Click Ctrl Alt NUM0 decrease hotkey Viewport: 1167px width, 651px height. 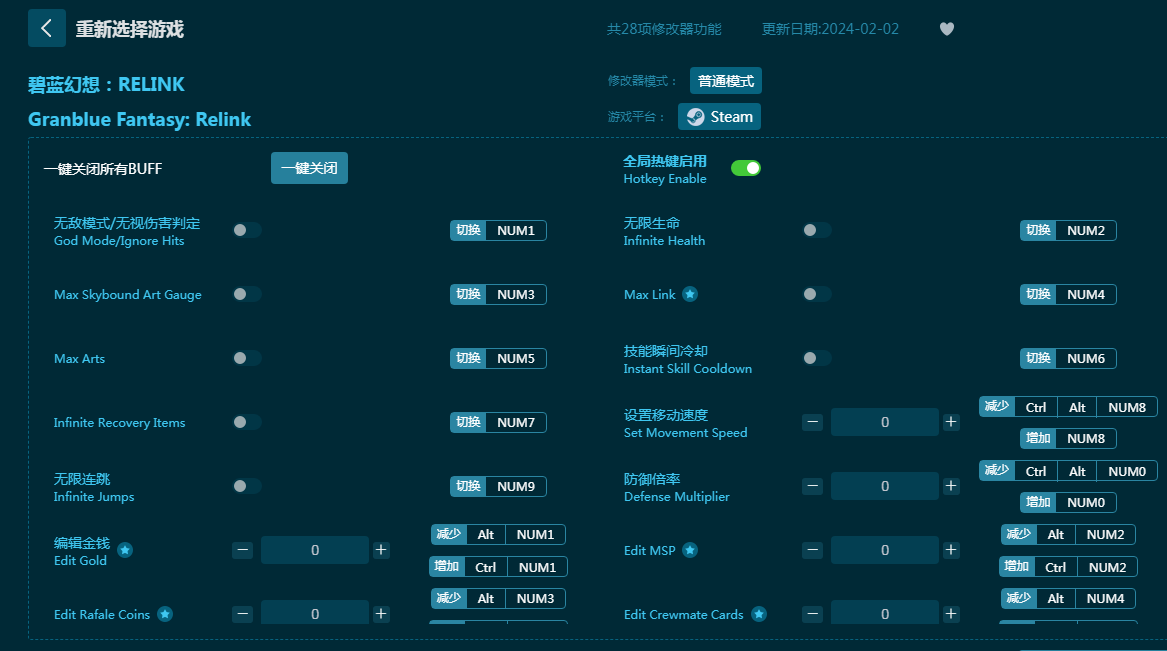coord(1068,471)
